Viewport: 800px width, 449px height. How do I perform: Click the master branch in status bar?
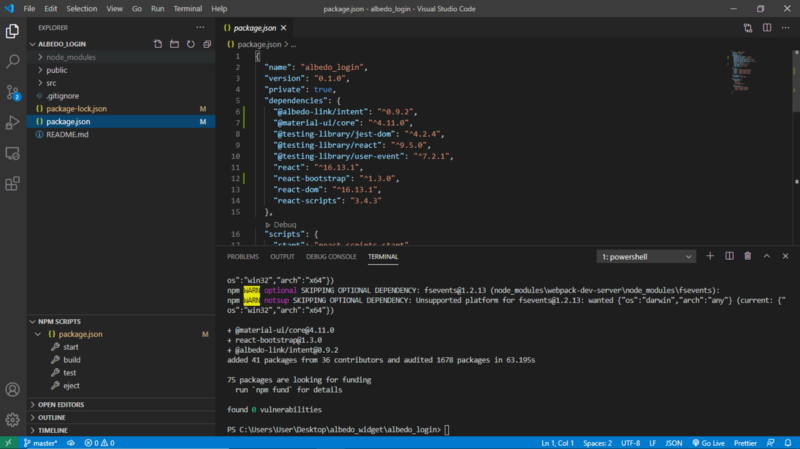click(40, 443)
